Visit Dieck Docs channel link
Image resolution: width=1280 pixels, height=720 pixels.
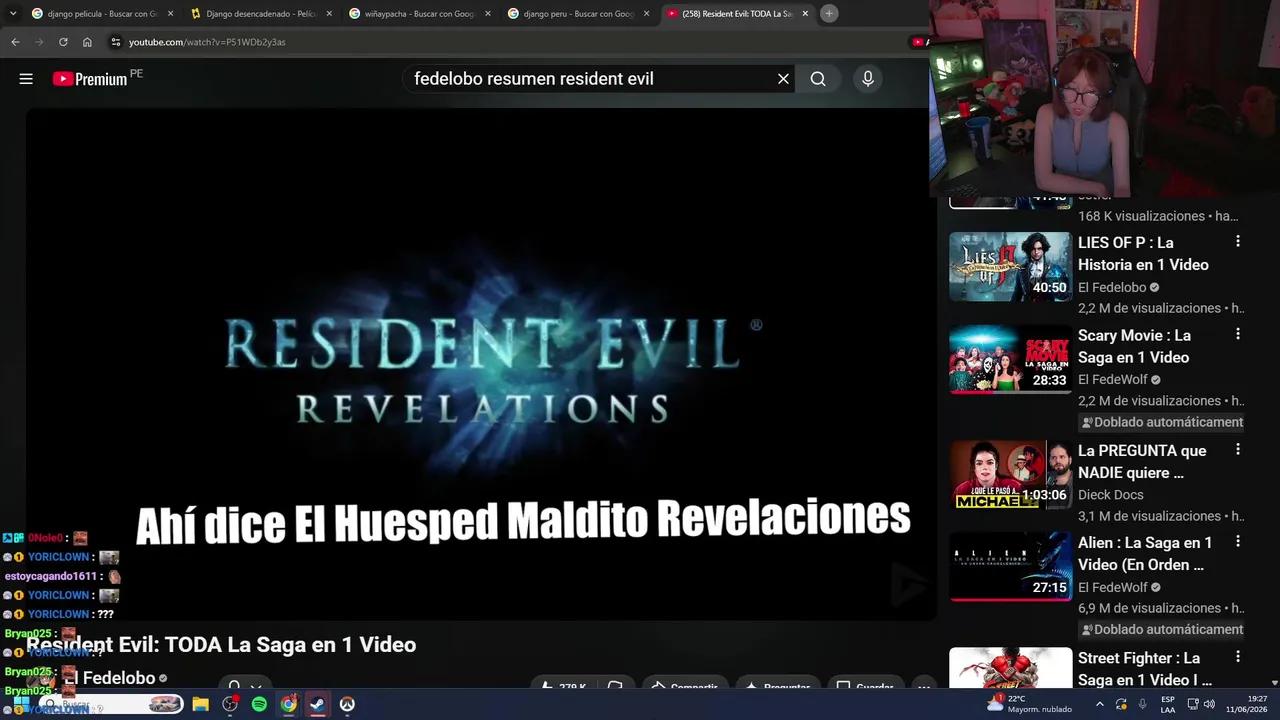click(1110, 495)
